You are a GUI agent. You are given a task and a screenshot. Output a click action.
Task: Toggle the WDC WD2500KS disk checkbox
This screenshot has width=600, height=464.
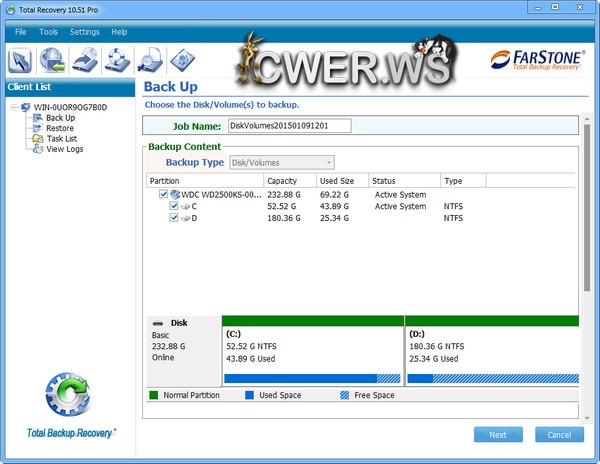coord(164,194)
